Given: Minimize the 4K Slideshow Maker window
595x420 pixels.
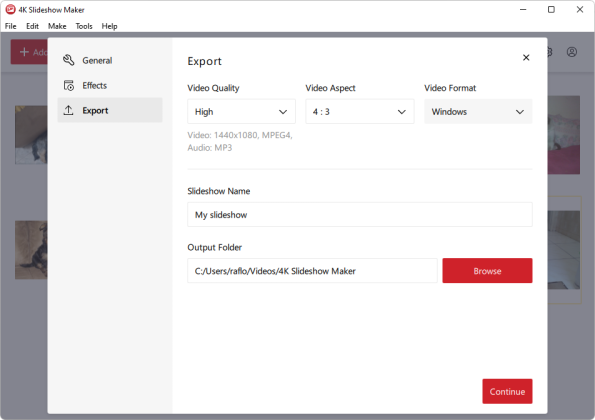Looking at the screenshot, I should click(x=523, y=9).
